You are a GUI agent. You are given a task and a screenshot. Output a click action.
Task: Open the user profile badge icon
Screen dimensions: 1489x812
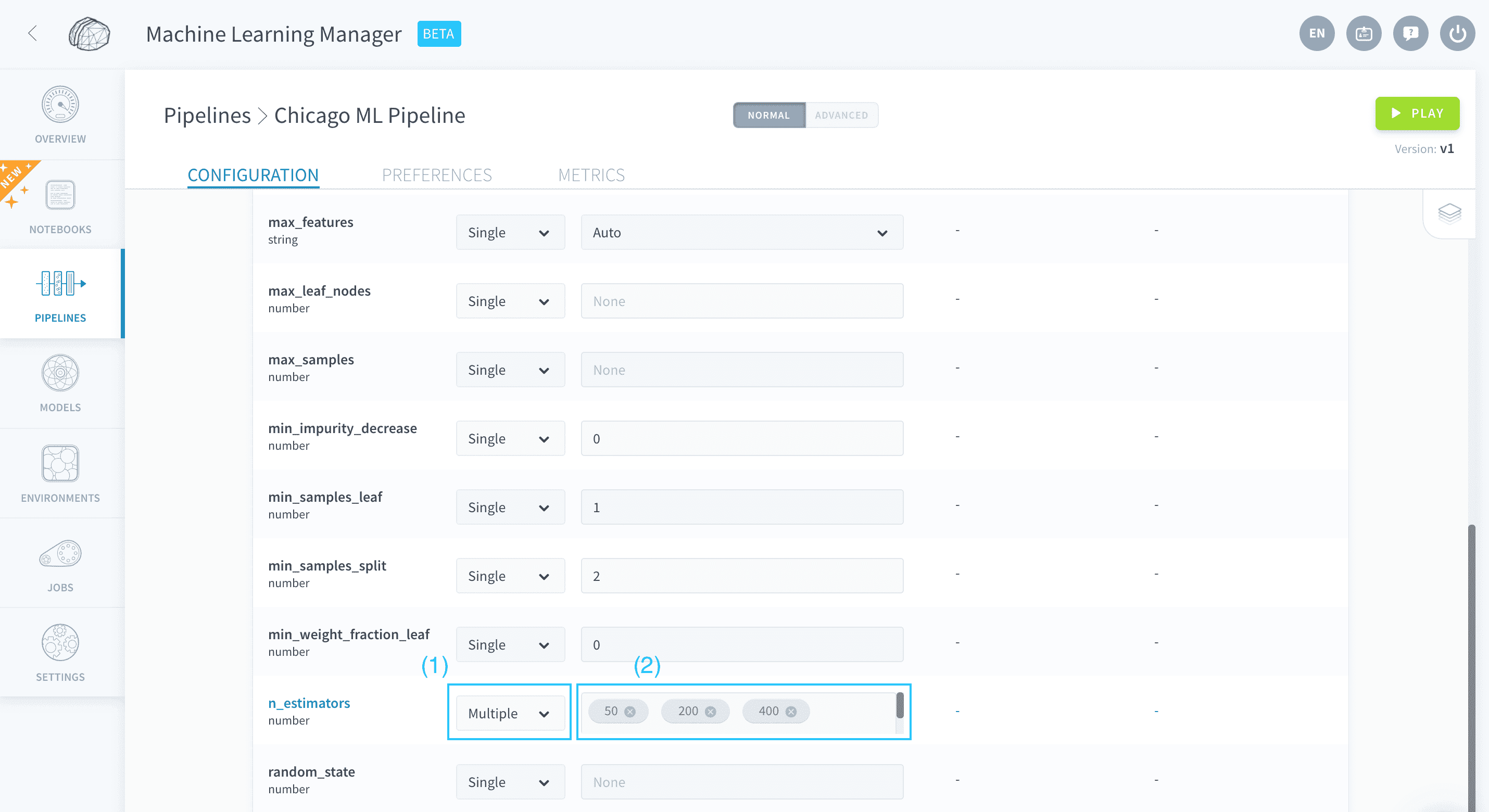tap(1364, 33)
